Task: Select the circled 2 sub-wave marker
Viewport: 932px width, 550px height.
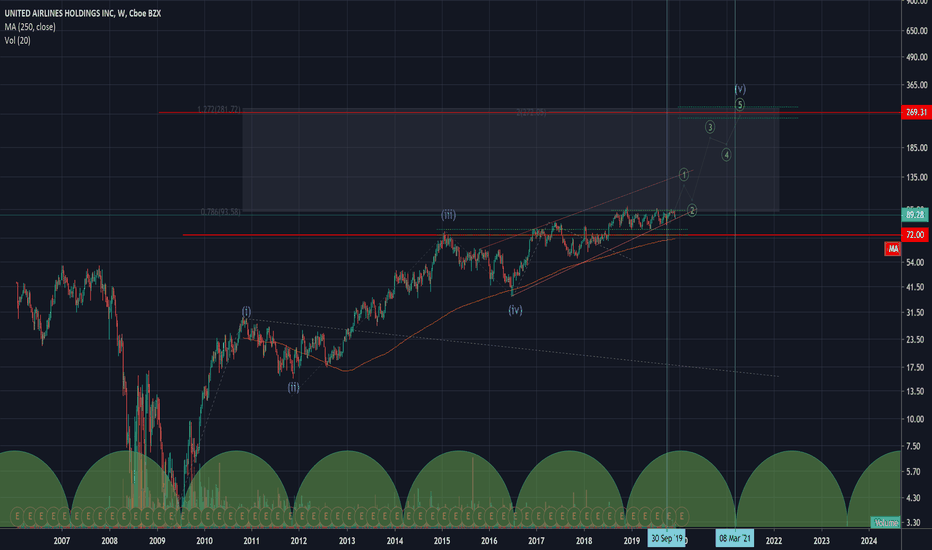Action: 692,210
